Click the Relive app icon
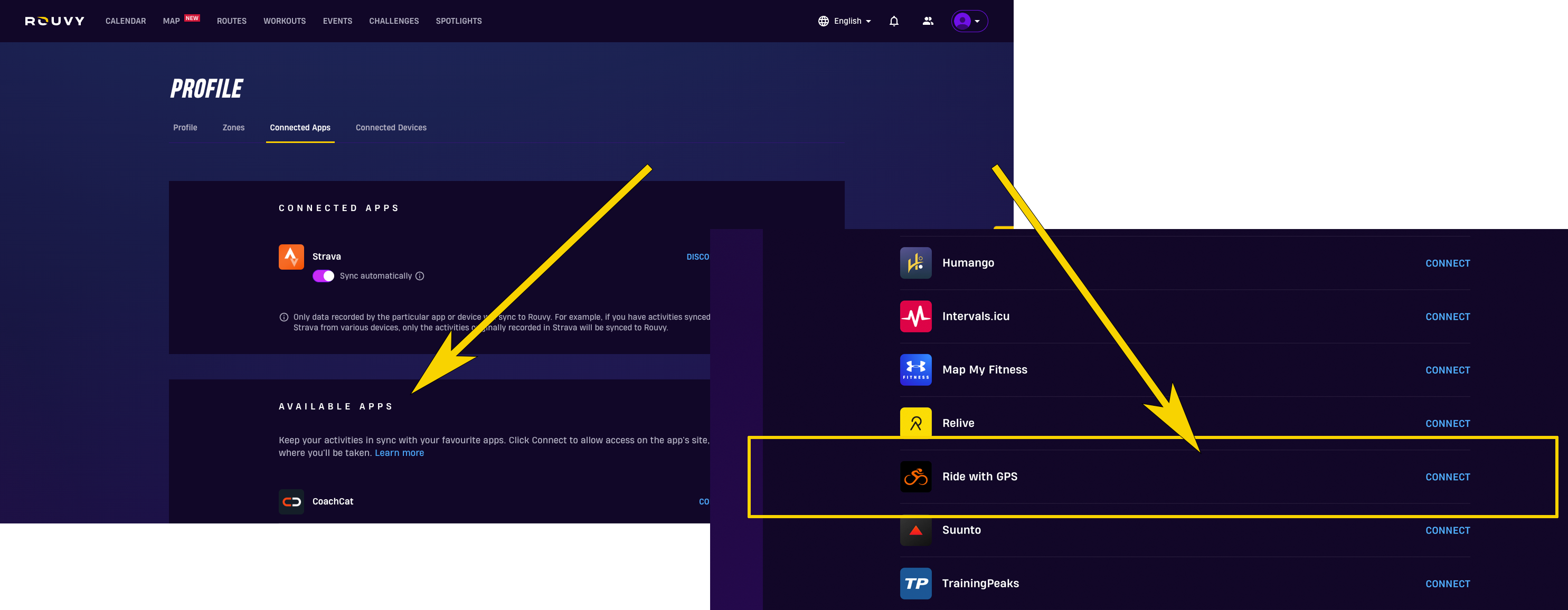The height and width of the screenshot is (610, 1568). 915,422
